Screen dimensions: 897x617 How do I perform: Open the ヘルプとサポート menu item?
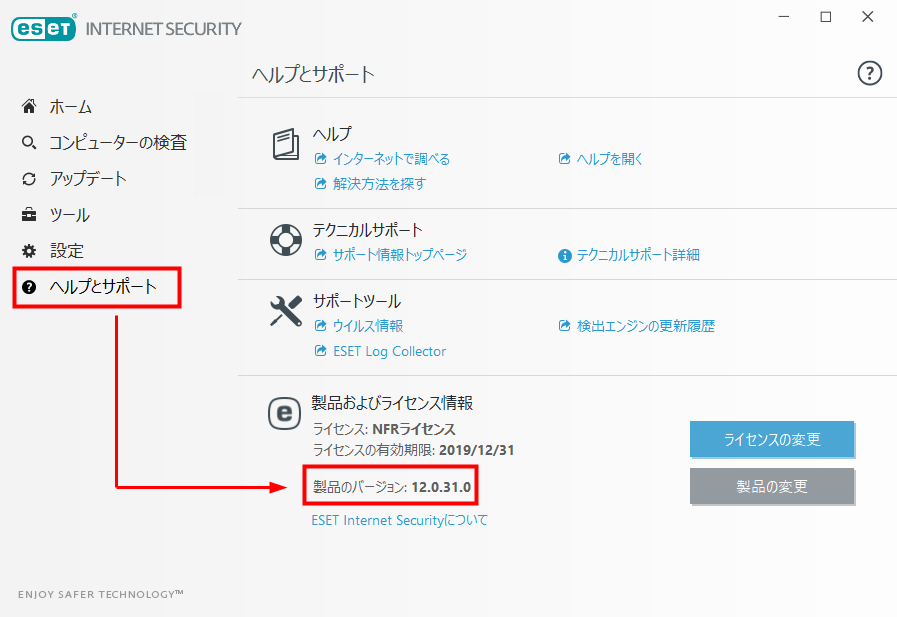pyautogui.click(x=97, y=287)
